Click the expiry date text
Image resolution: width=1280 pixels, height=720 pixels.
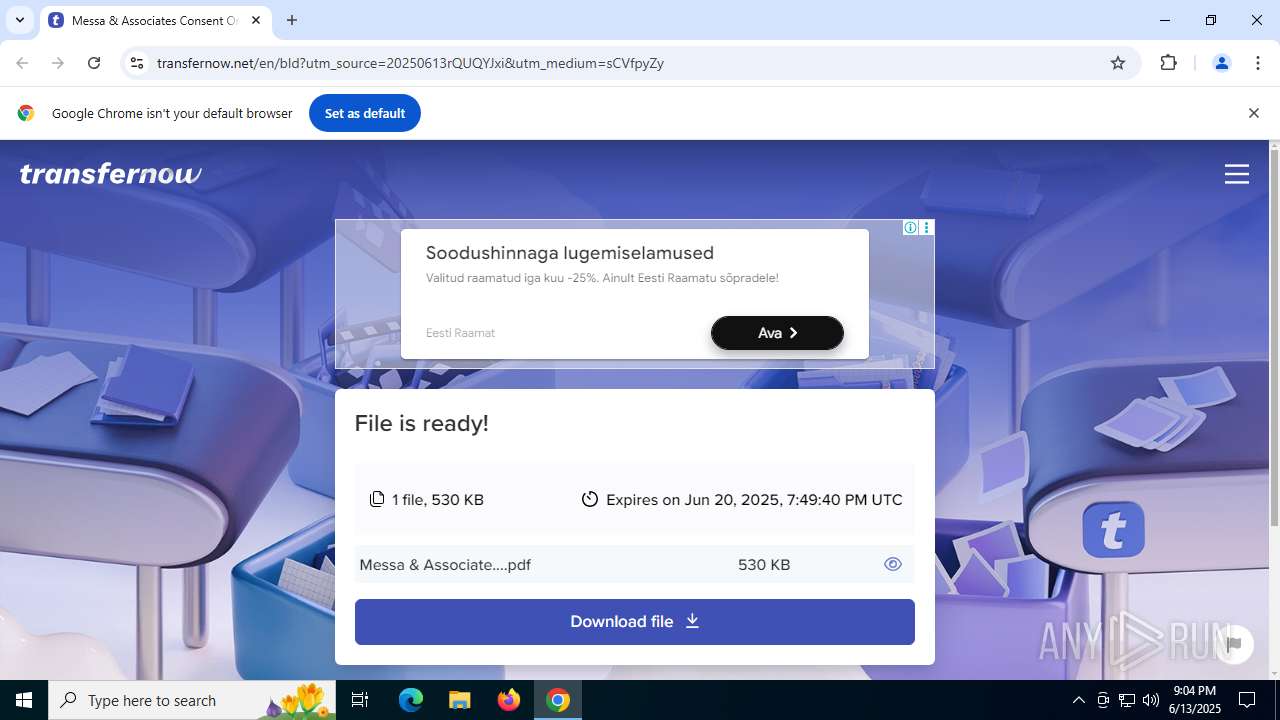pos(754,499)
